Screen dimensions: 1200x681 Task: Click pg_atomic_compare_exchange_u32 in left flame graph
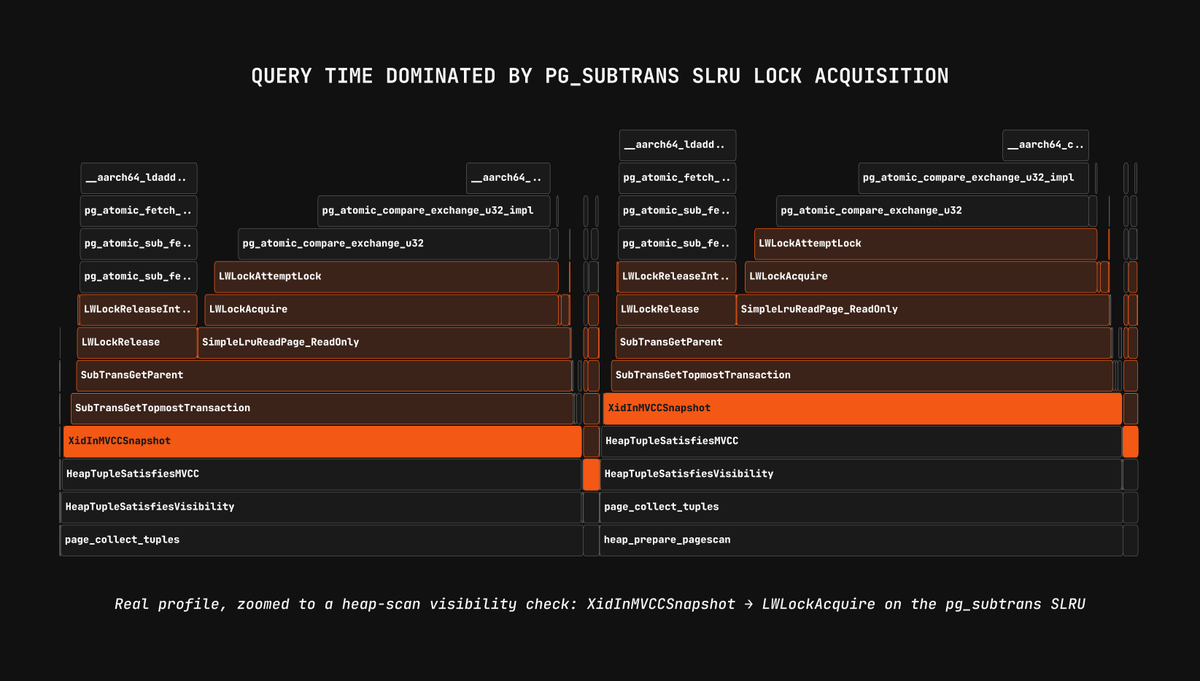[x=394, y=243]
